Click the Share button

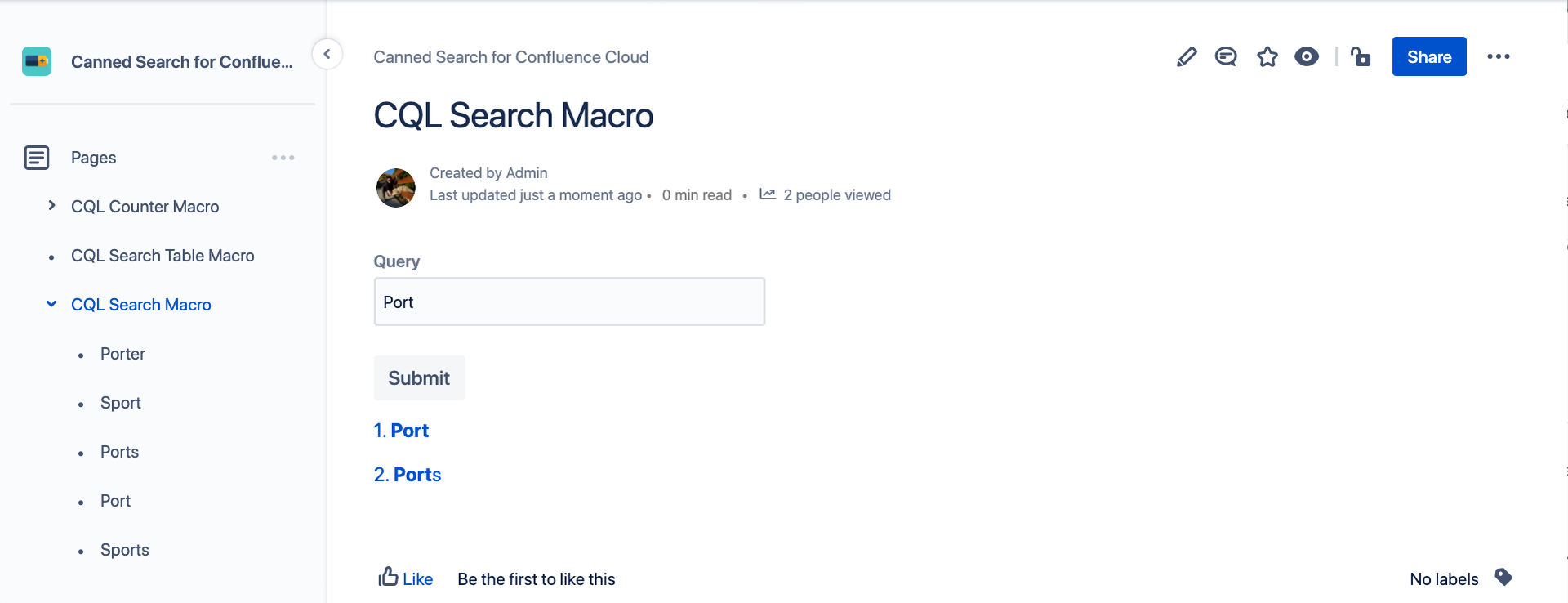tap(1429, 57)
